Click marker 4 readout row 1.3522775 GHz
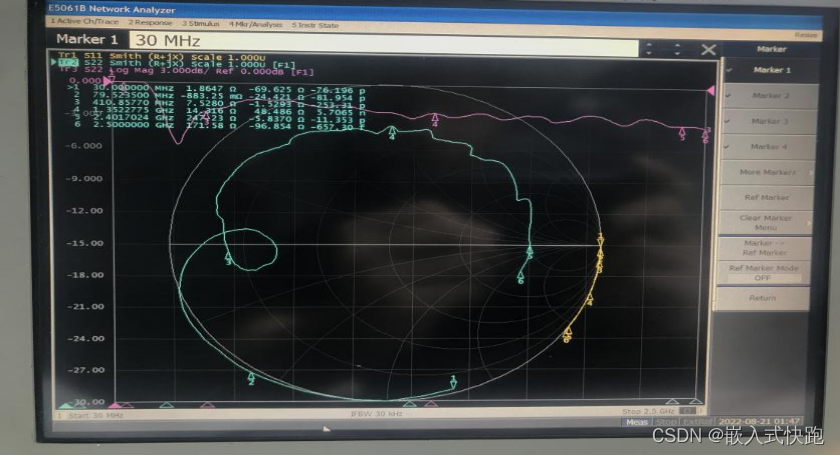The image size is (840, 456). (x=216, y=111)
